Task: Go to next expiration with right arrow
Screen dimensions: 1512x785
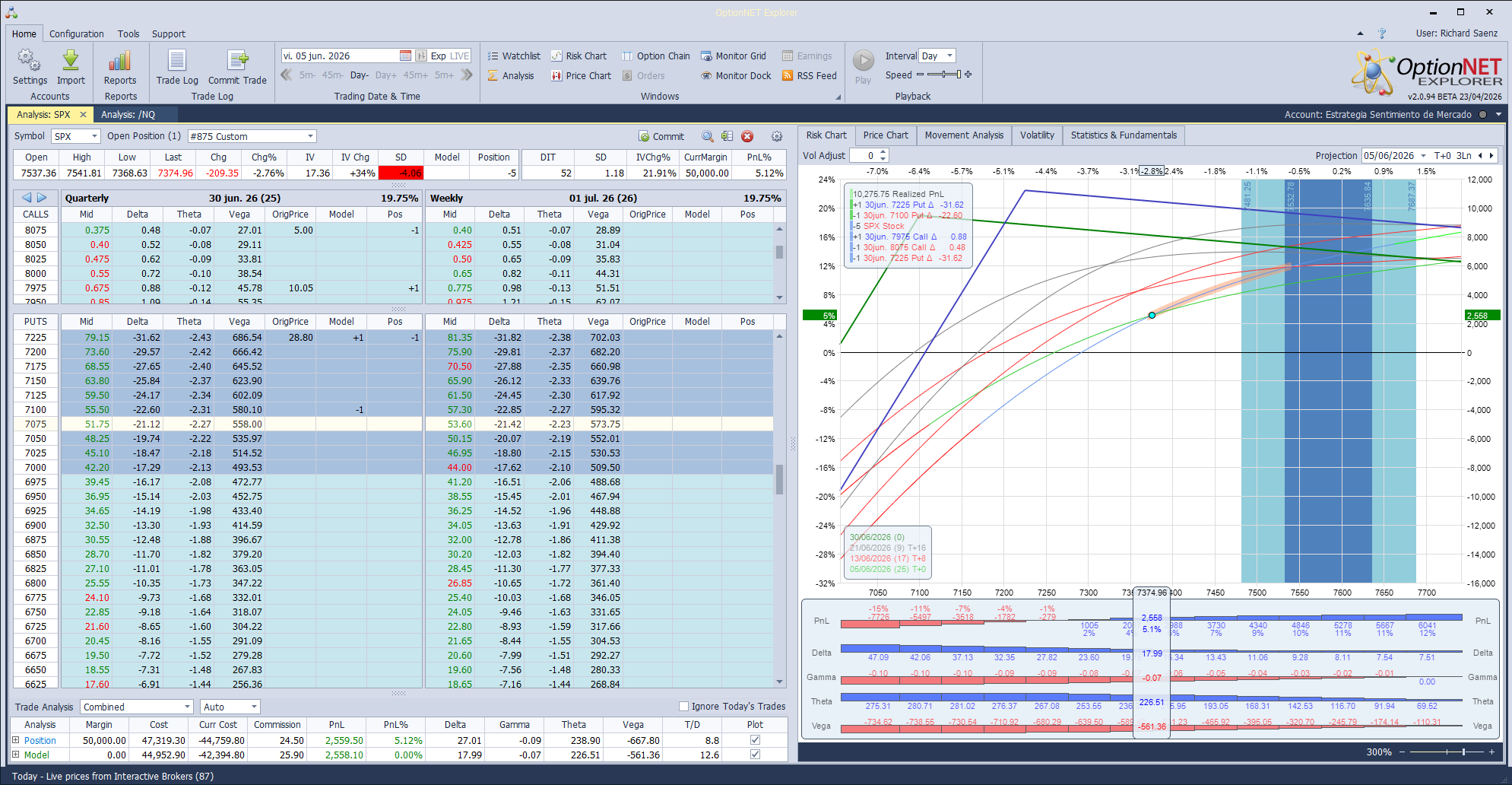Action: [43, 198]
